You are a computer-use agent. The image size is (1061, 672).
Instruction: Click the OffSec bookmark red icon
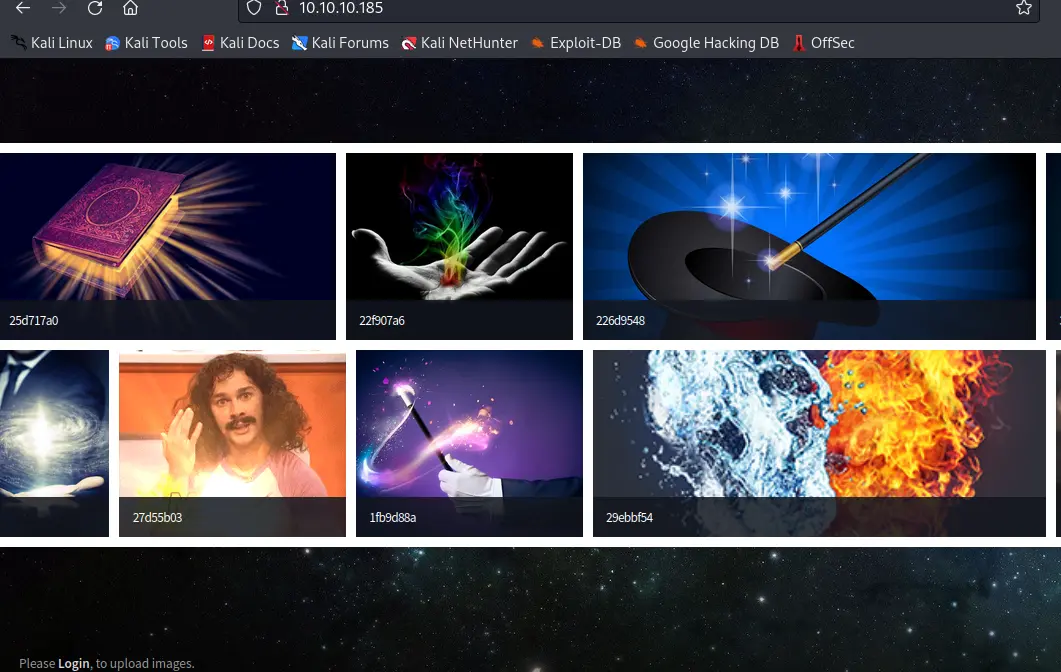[799, 43]
